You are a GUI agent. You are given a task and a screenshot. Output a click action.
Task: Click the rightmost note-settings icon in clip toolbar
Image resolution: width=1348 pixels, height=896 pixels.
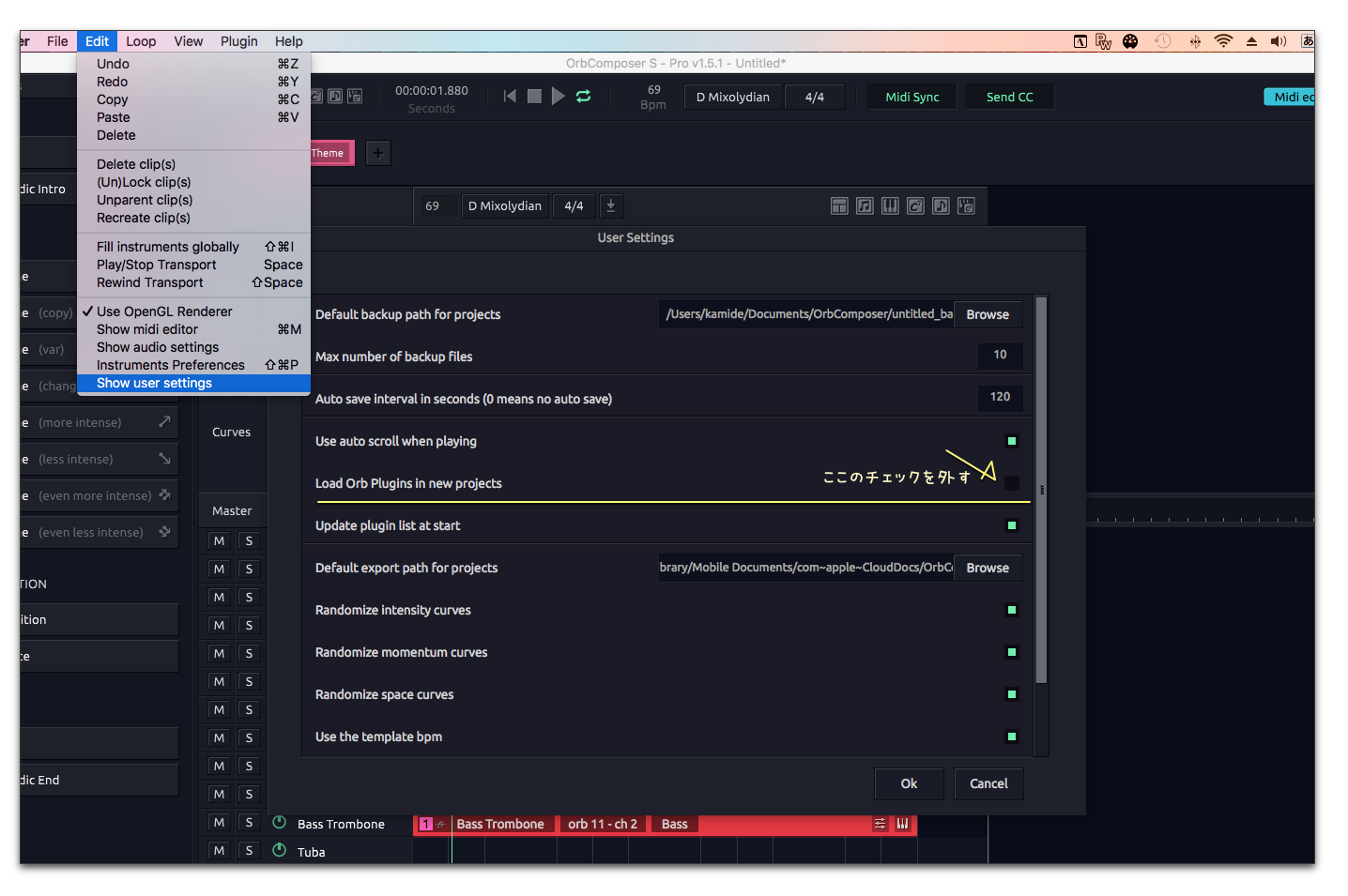[966, 206]
